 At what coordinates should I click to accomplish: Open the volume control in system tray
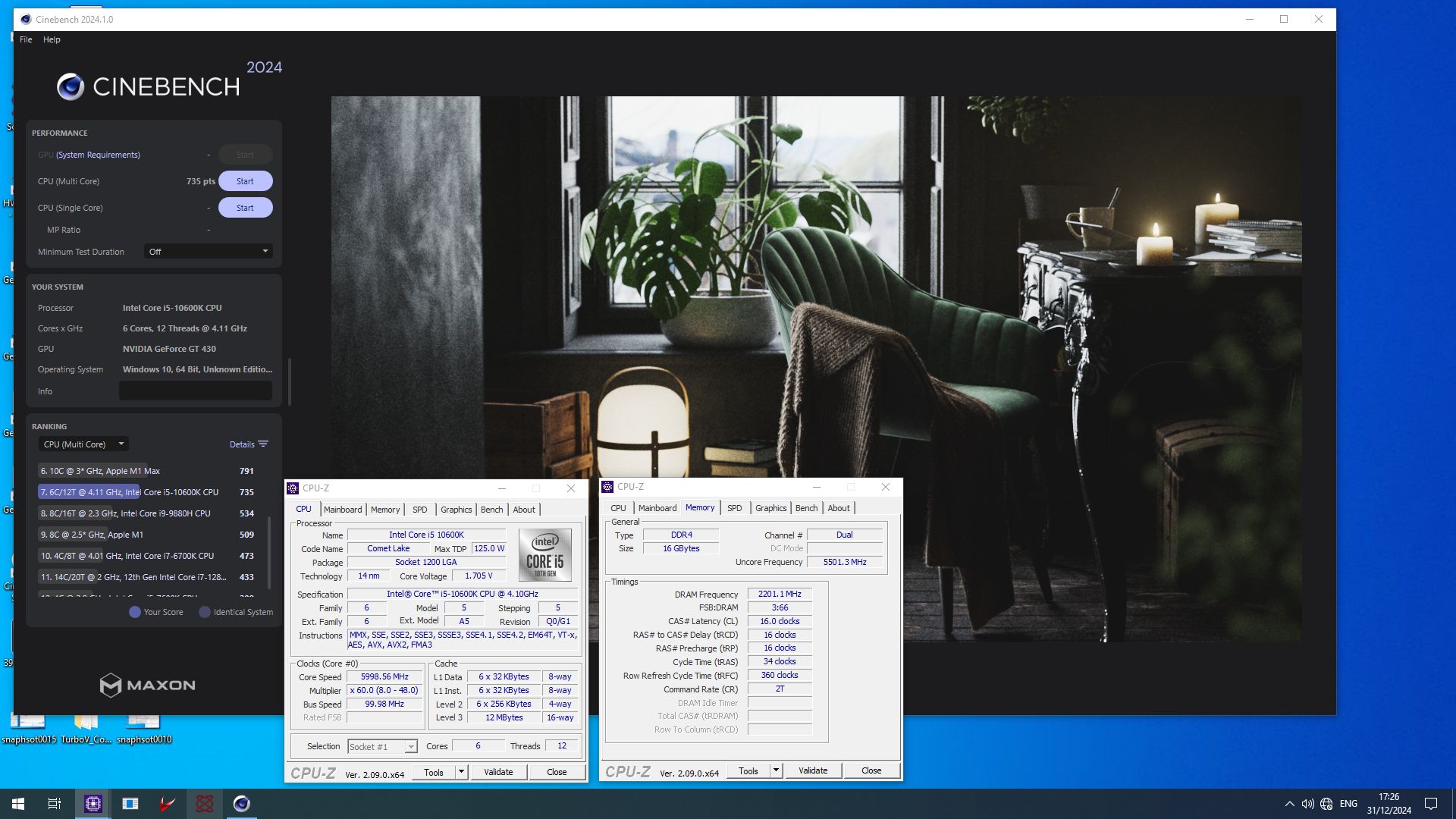click(1307, 804)
